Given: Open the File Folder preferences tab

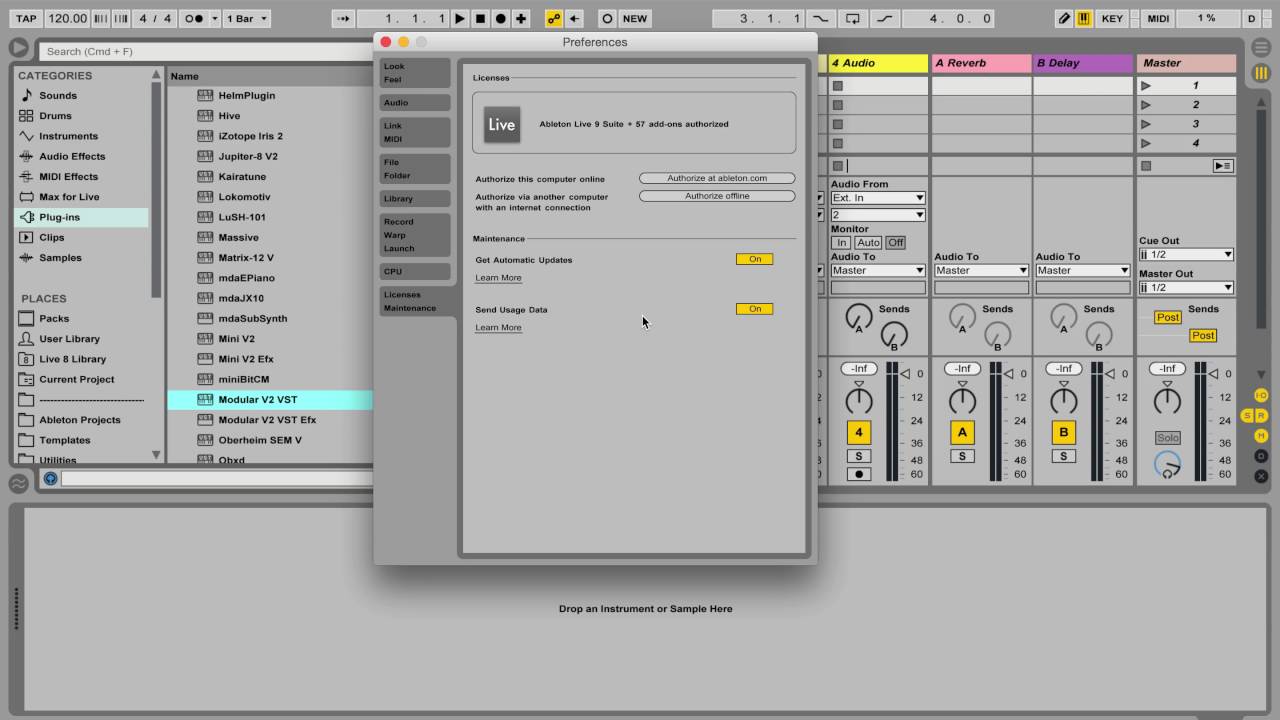Looking at the screenshot, I should click(415, 168).
